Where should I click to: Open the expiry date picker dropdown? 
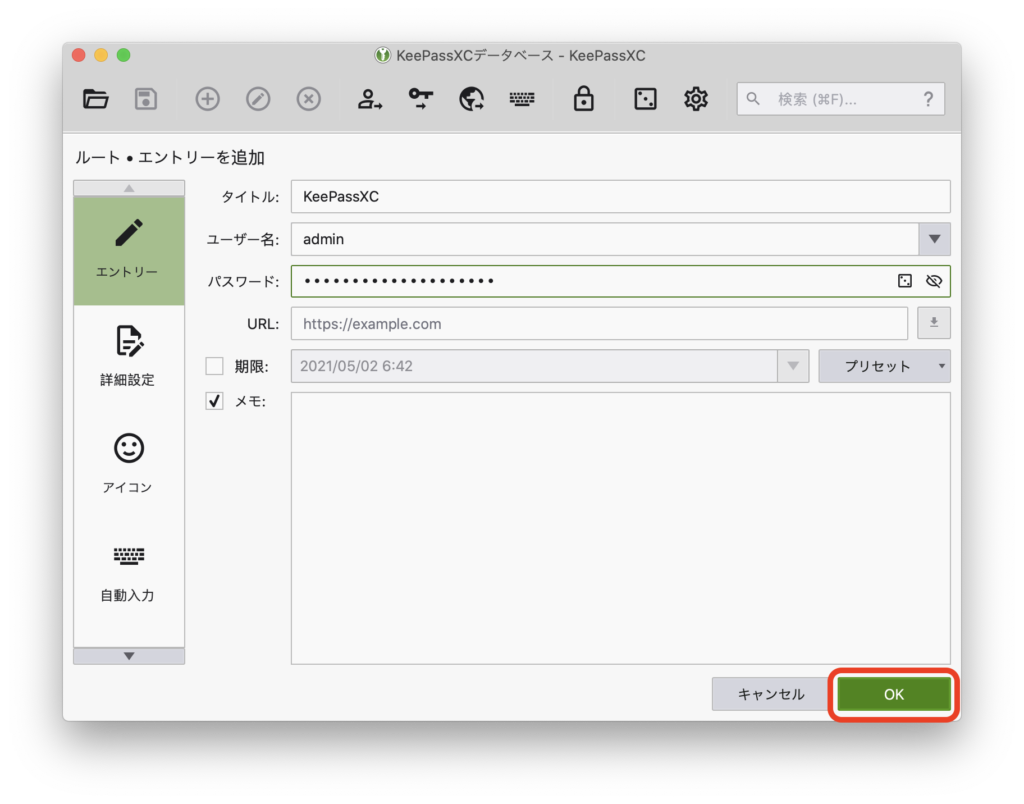(793, 366)
